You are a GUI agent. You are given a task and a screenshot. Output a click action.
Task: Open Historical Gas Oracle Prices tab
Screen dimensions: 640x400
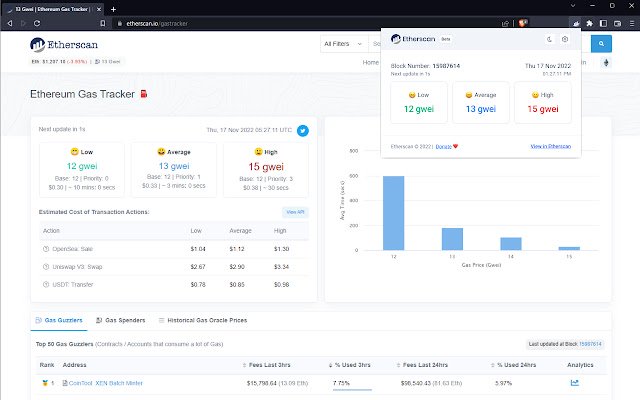point(205,320)
